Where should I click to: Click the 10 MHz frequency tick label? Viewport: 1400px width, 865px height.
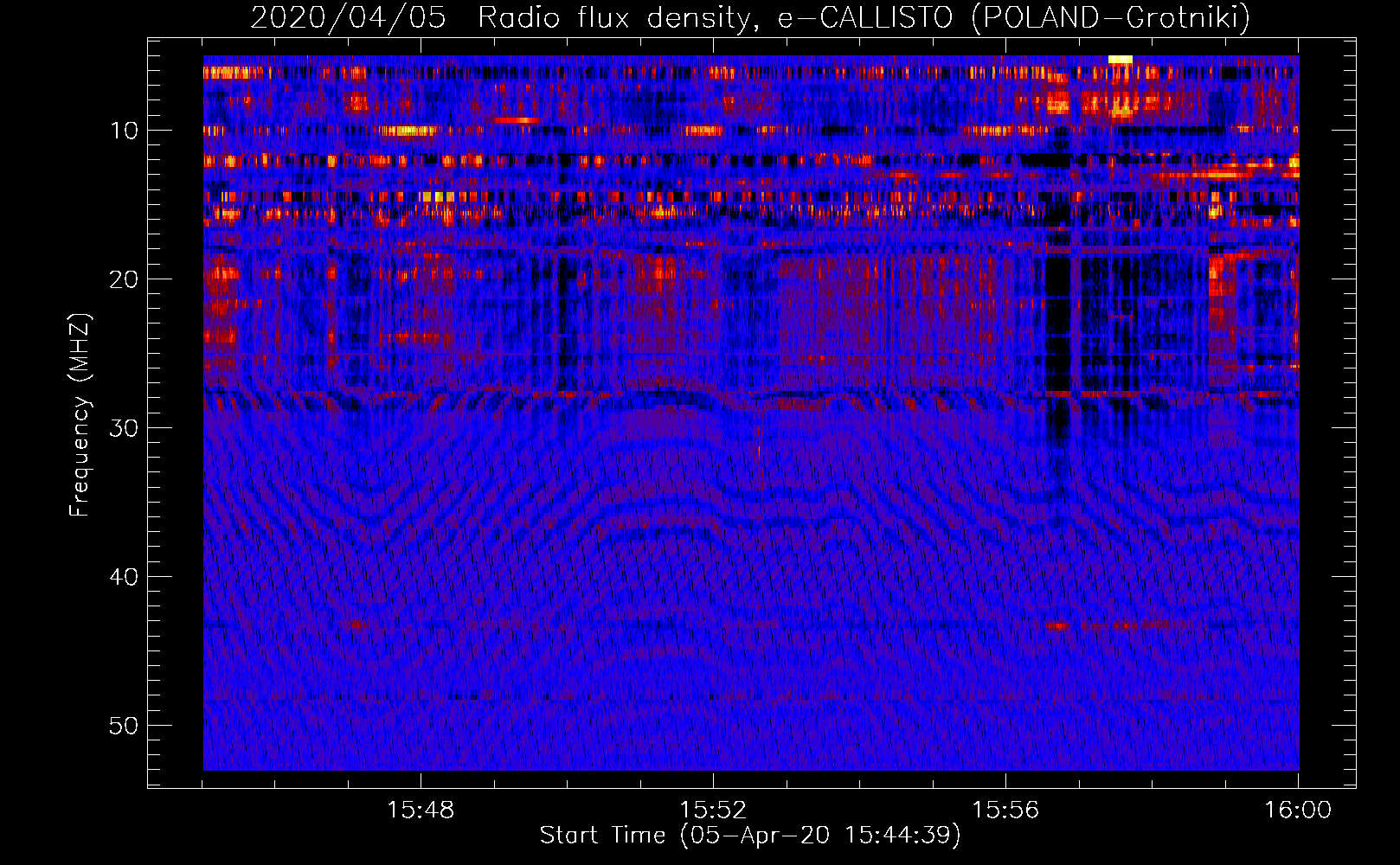125,131
